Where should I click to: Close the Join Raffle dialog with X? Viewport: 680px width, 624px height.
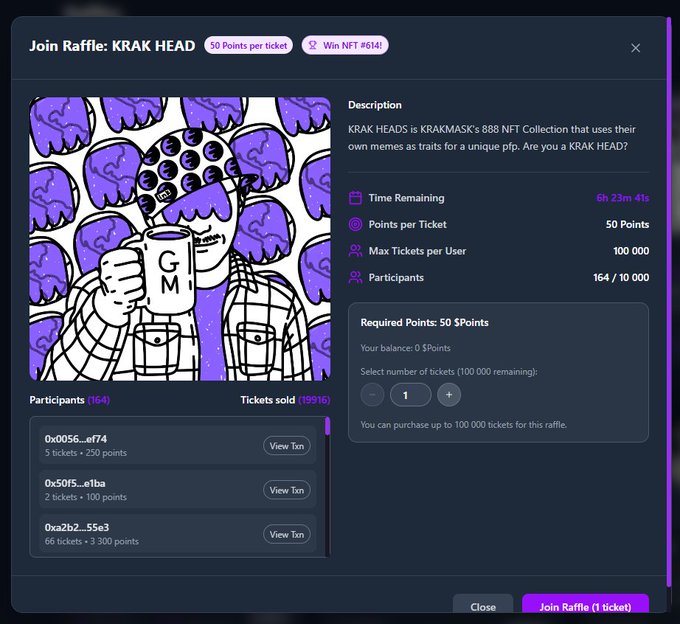pos(635,48)
